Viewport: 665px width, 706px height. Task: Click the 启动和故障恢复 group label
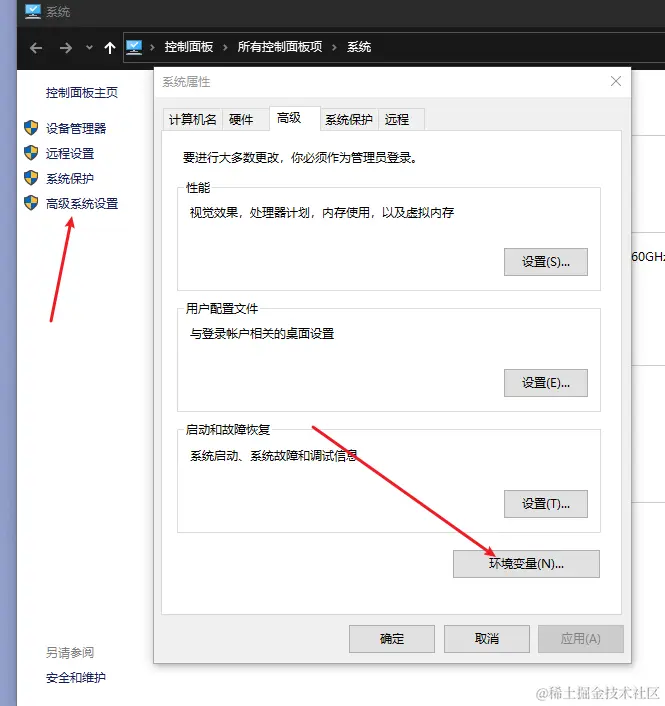click(228, 430)
